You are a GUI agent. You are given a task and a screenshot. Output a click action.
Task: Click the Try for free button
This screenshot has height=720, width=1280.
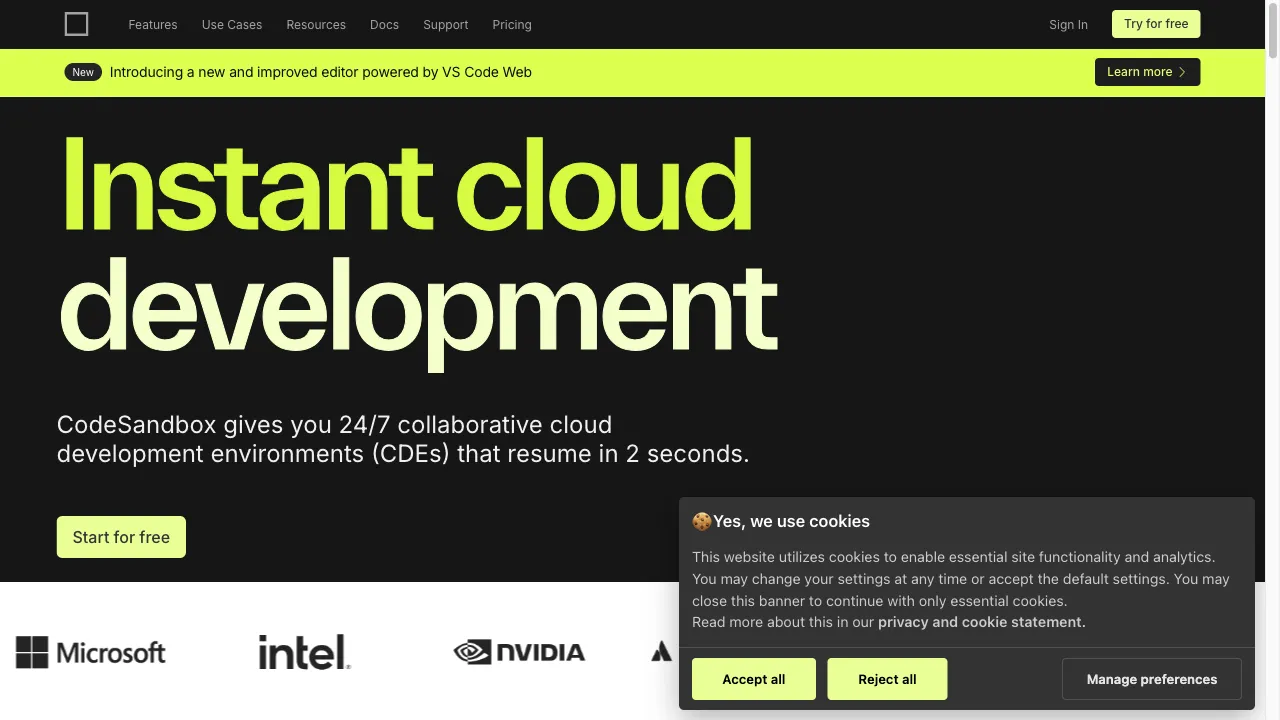point(1156,24)
